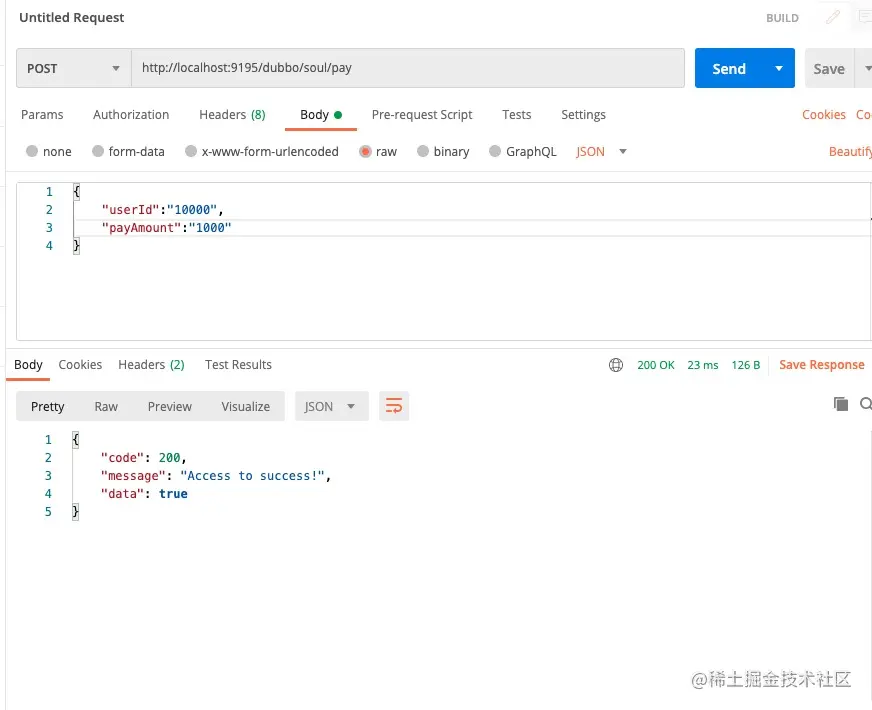The height and width of the screenshot is (710, 872).
Task: Open the comments icon at top right
Action: click(x=864, y=18)
